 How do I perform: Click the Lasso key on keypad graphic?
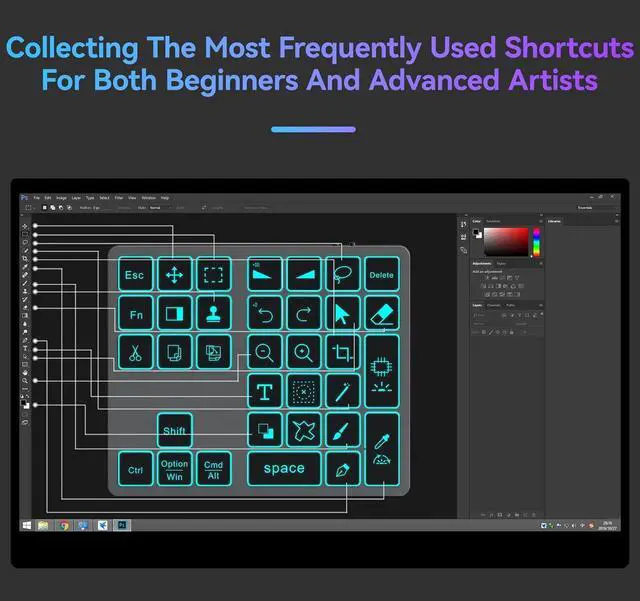(x=343, y=274)
